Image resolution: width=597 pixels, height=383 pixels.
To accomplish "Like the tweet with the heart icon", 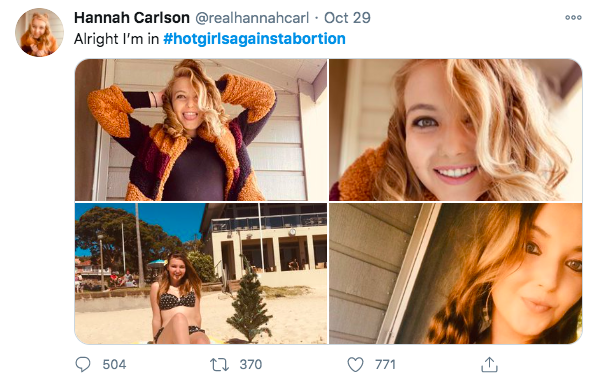I will click(x=355, y=365).
